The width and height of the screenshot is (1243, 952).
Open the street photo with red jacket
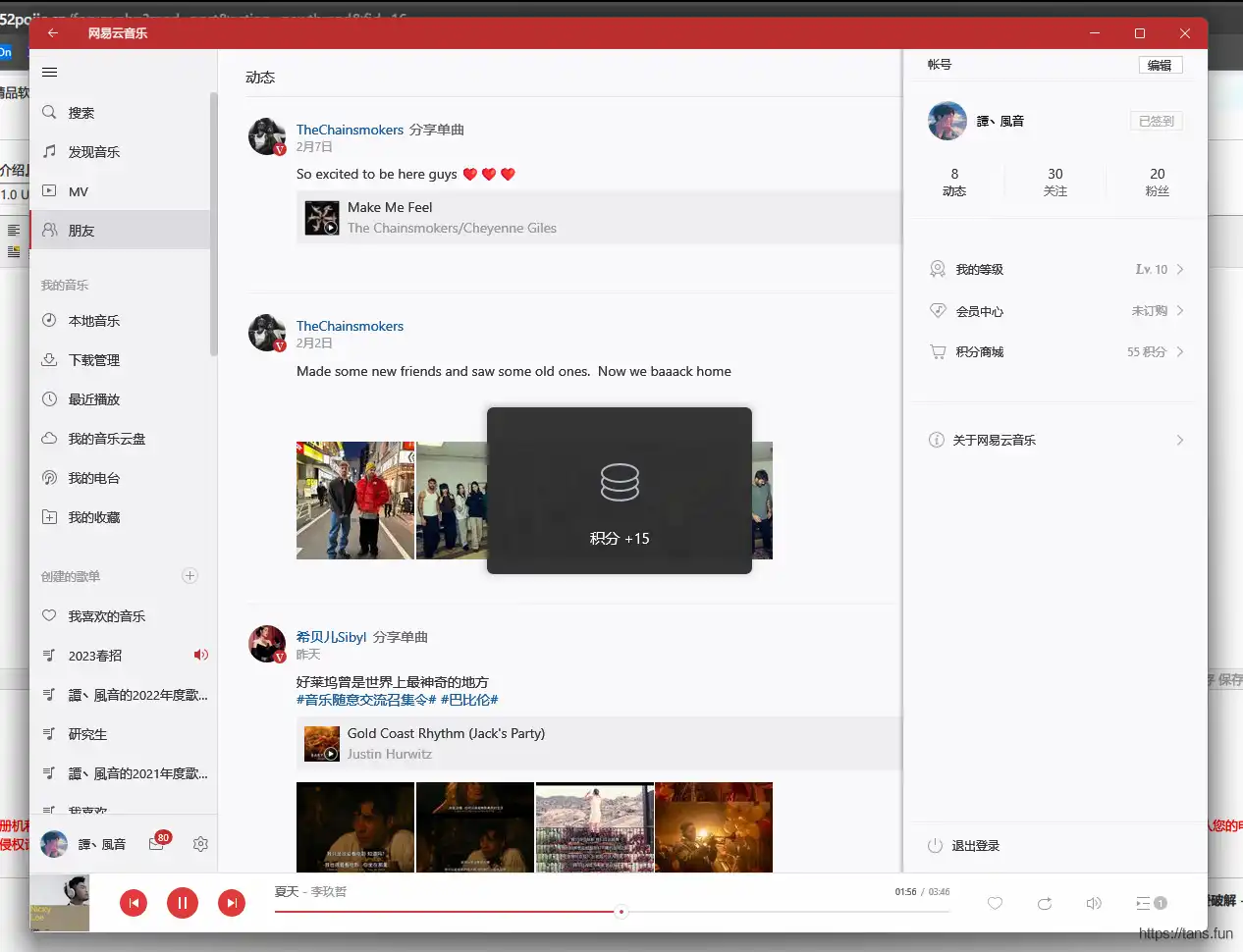pyautogui.click(x=355, y=501)
